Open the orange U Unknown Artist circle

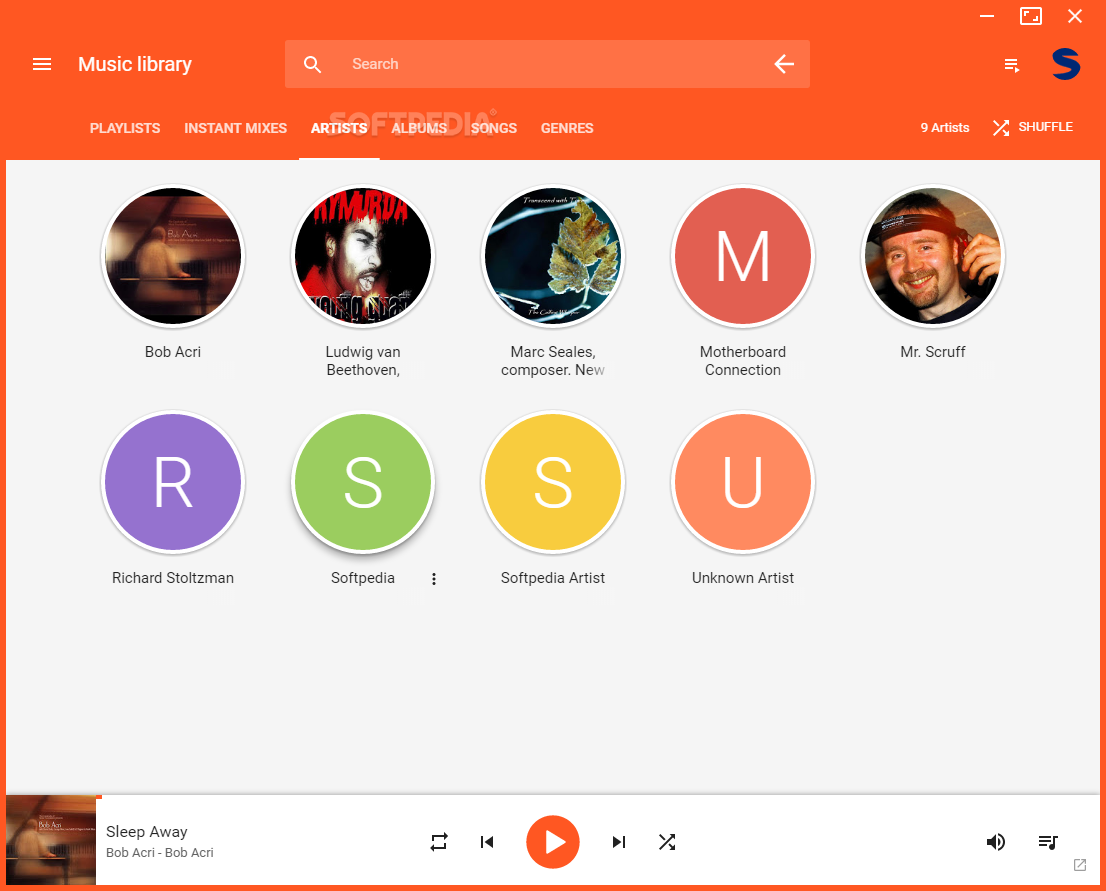[743, 482]
